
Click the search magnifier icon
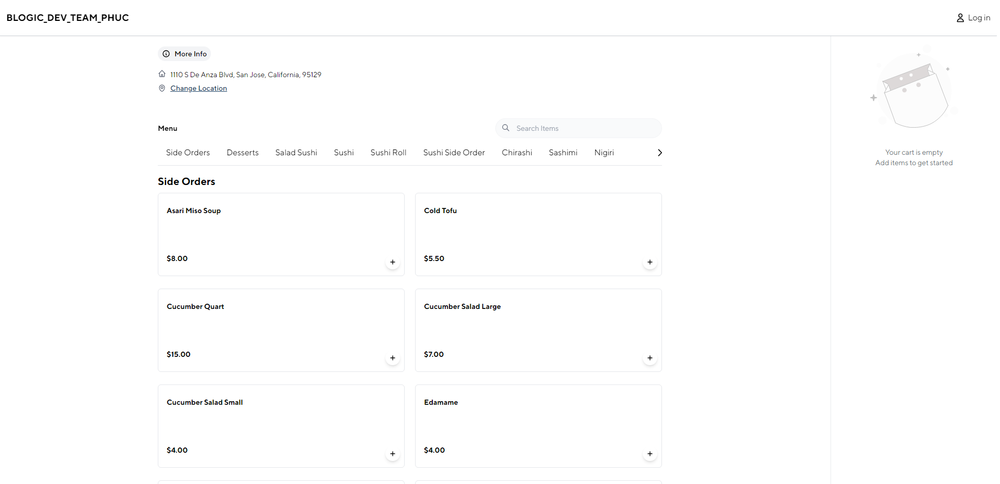(506, 128)
